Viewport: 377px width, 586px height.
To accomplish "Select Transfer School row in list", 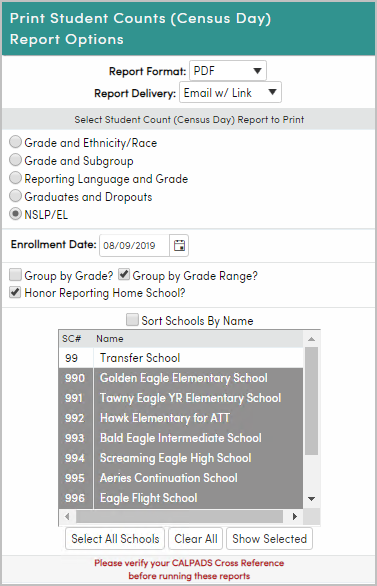I will pos(181,358).
